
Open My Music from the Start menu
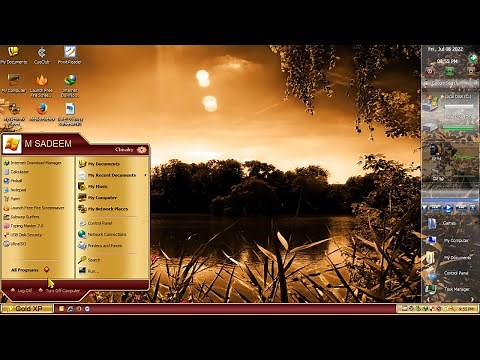click(93, 186)
